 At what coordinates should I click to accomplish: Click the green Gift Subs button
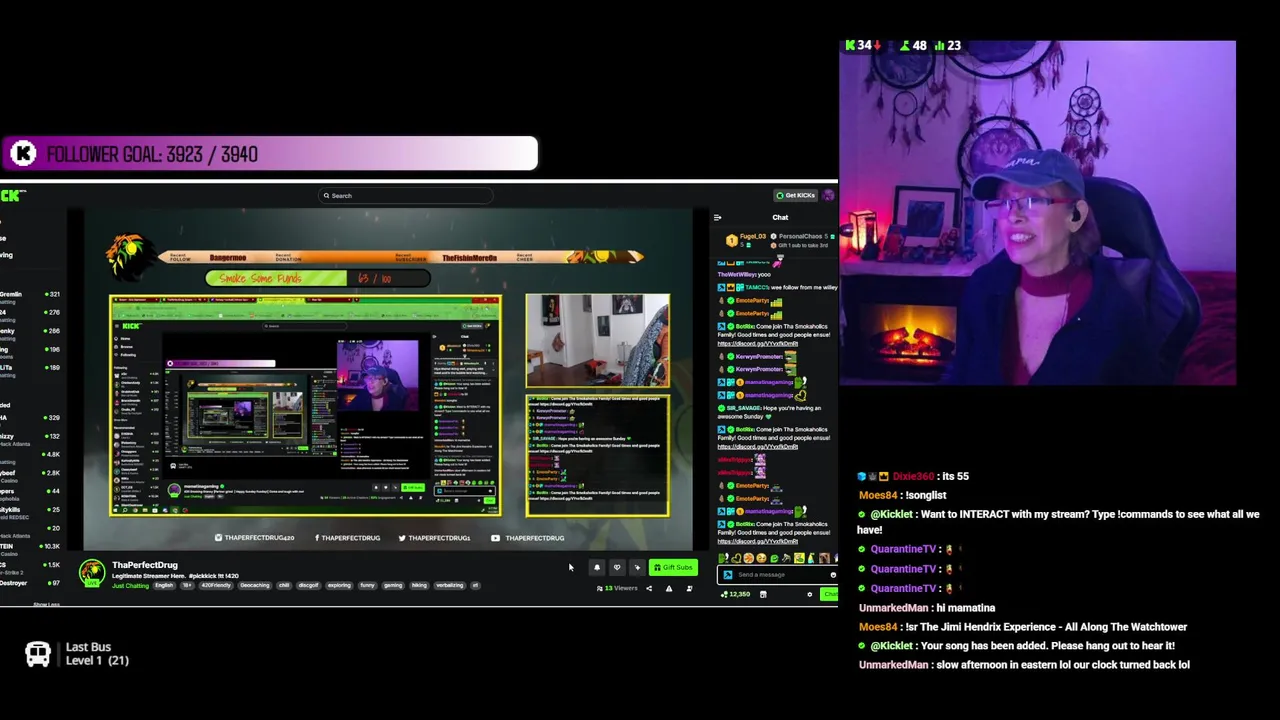point(673,568)
